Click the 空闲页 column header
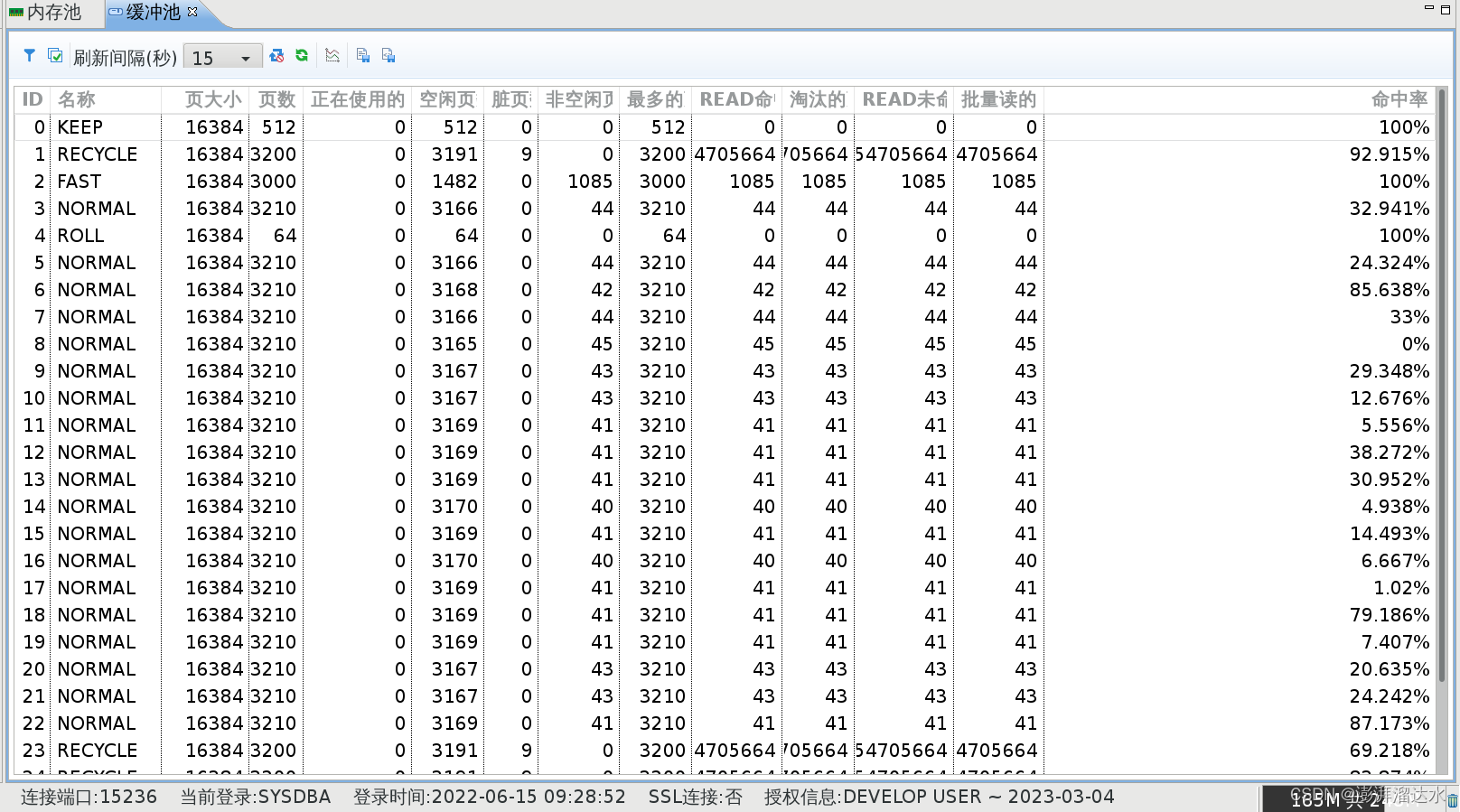Image resolution: width=1460 pixels, height=812 pixels. pyautogui.click(x=447, y=99)
